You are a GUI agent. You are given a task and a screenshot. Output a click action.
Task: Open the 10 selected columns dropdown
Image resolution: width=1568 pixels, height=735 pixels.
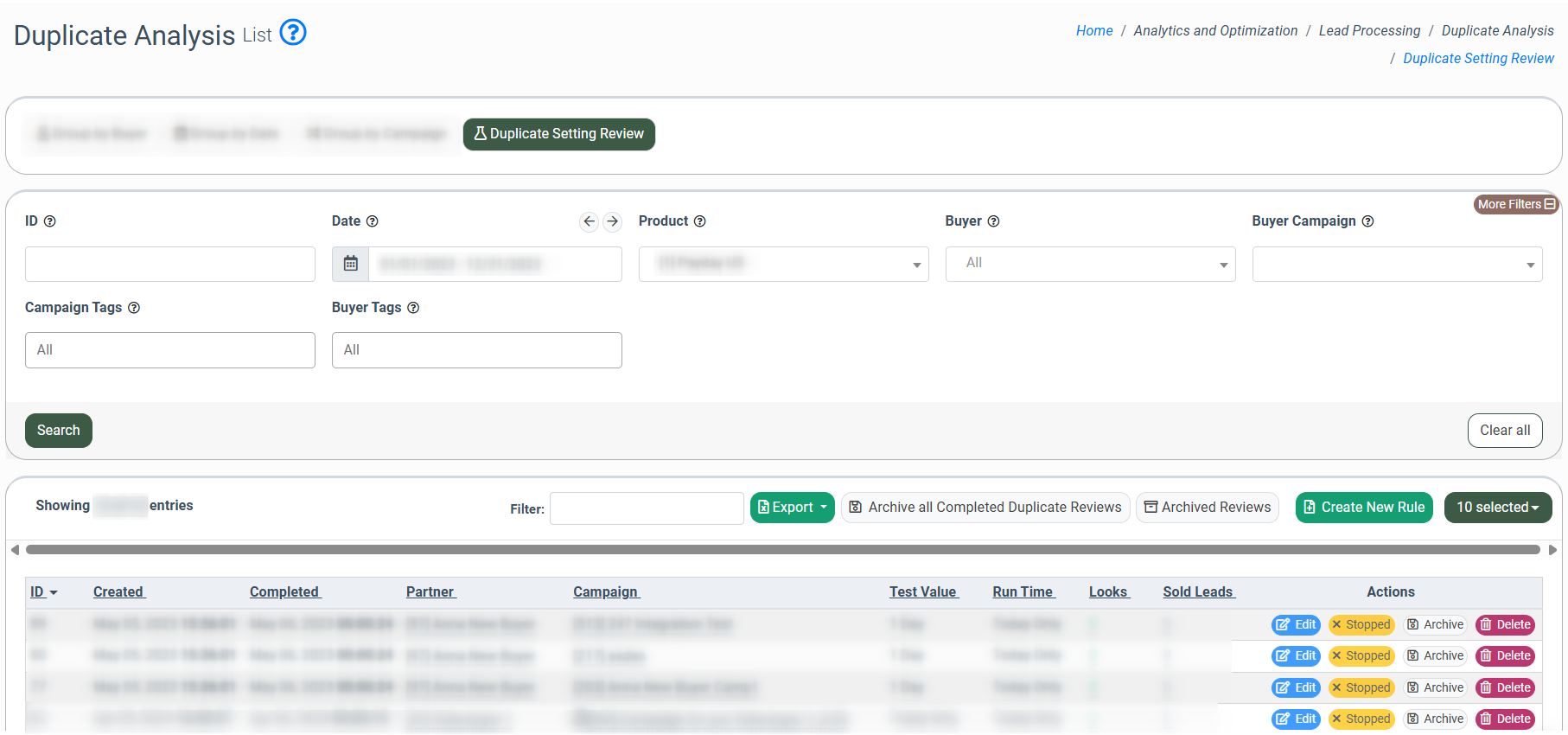[x=1497, y=508]
